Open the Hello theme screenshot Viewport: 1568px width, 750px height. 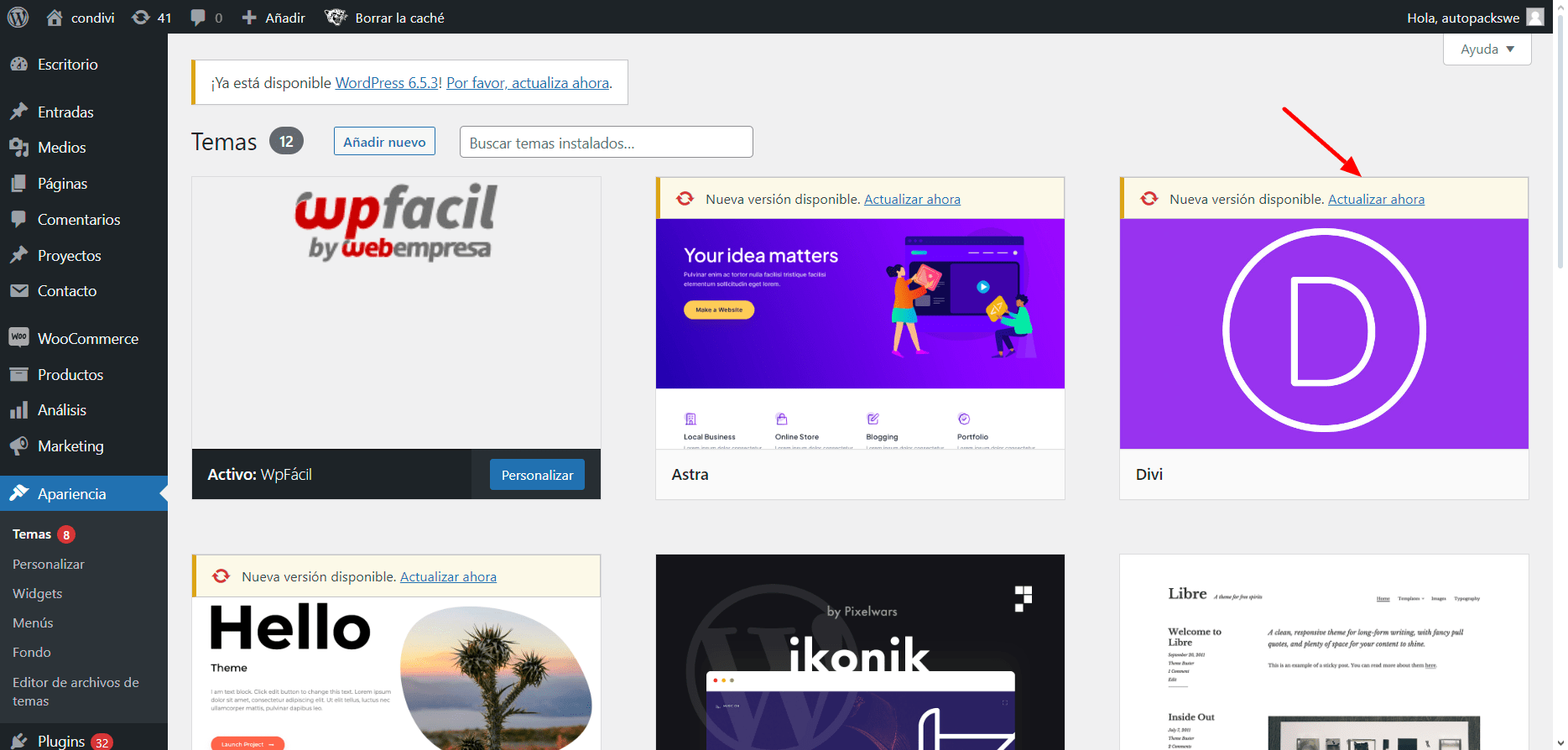396,673
